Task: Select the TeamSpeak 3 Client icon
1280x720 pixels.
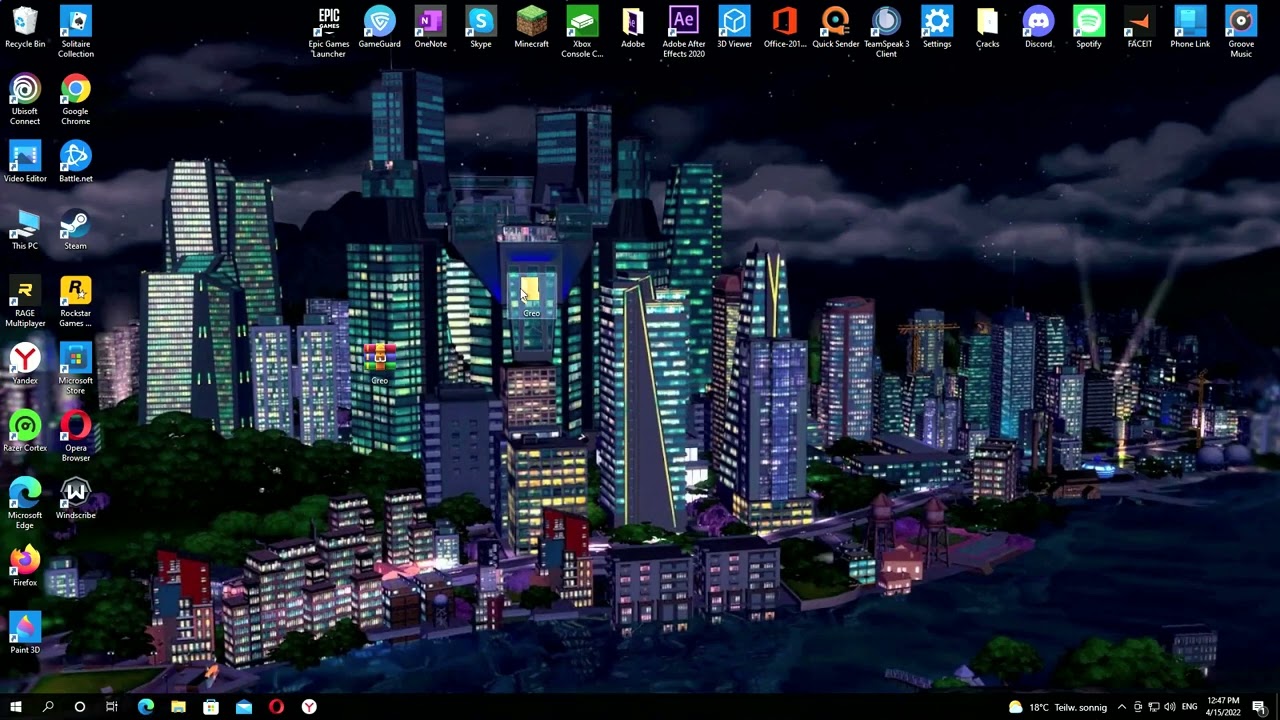Action: (x=886, y=32)
